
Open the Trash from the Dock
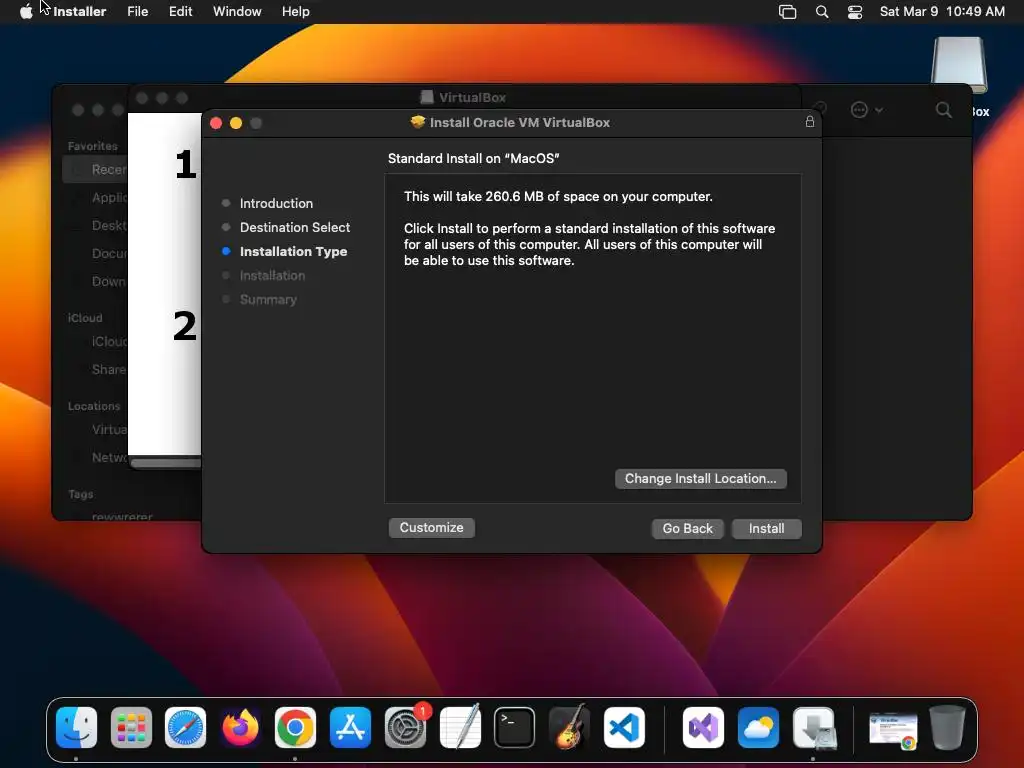click(947, 728)
